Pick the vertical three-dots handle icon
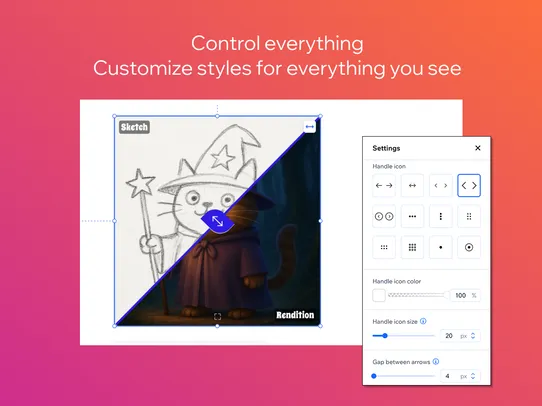Screen dimensions: 542x406 point(440,216)
